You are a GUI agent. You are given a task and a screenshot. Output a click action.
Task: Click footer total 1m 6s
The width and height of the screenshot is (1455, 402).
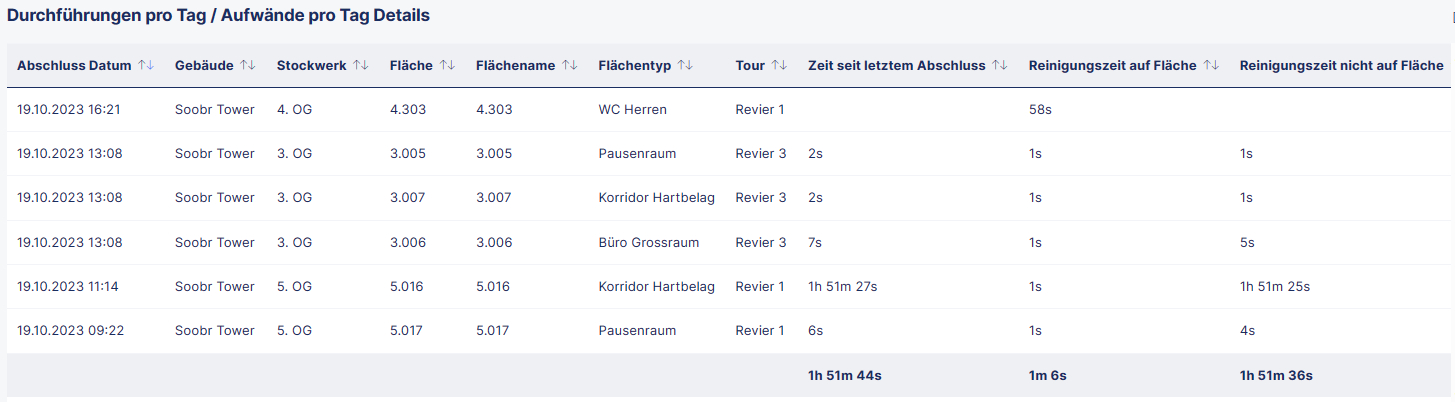pyautogui.click(x=1048, y=375)
